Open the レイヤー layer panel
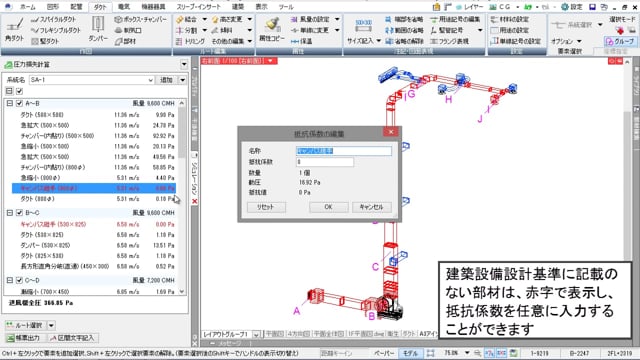Screen dimensions: 640x360 coord(469,7)
